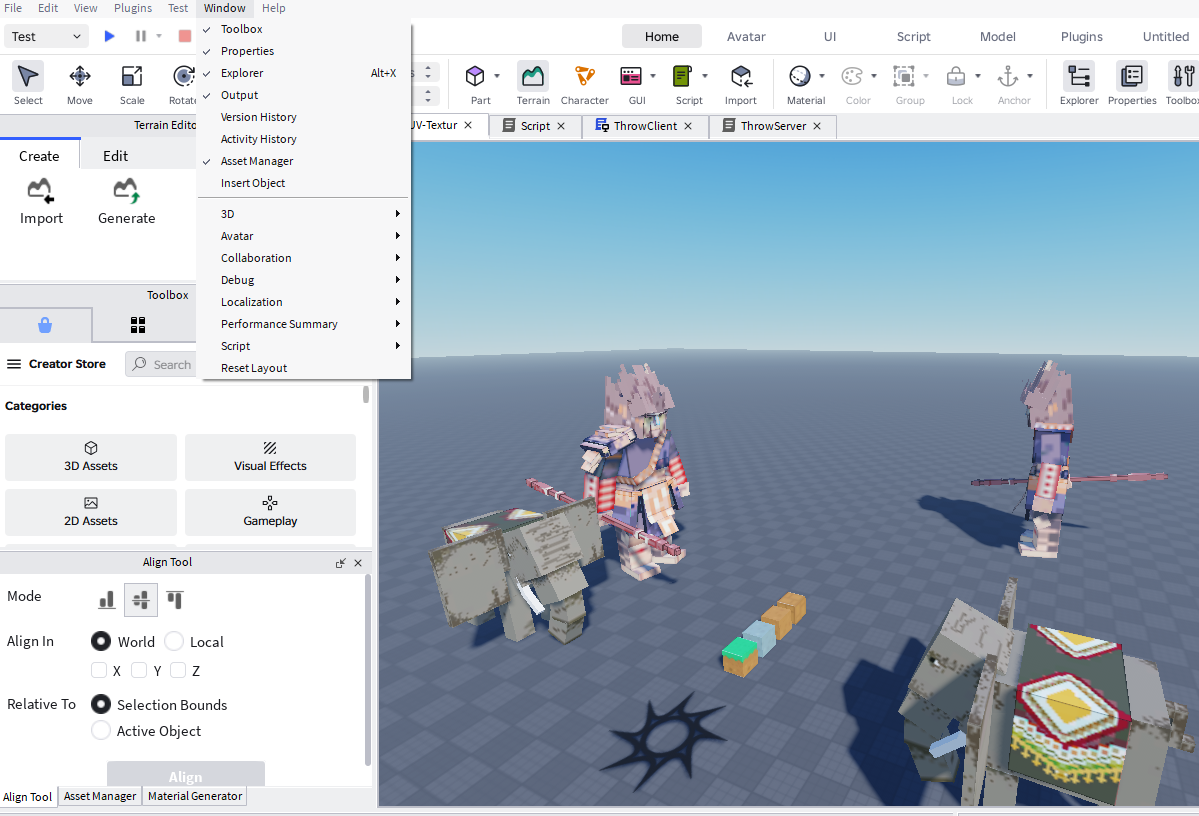This screenshot has width=1199, height=816.
Task: Enable the Z axis checkbox
Action: (x=178, y=670)
